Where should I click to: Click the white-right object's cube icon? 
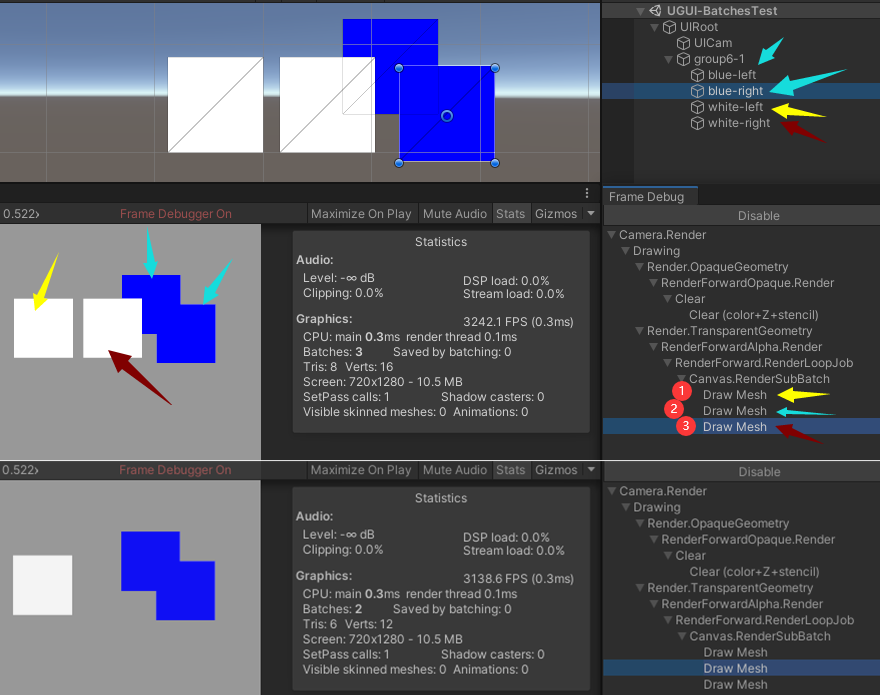coord(697,123)
